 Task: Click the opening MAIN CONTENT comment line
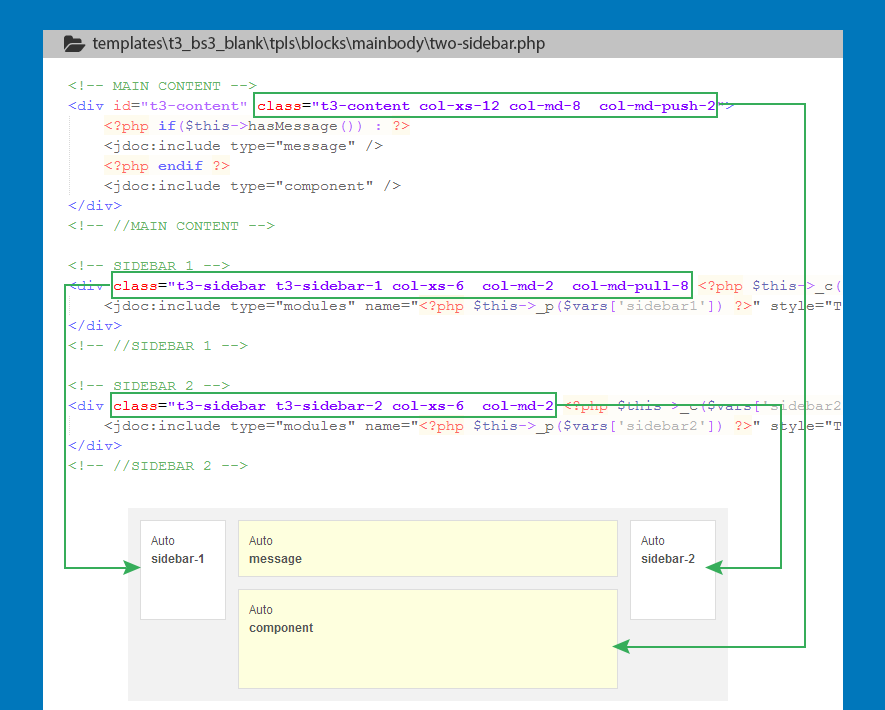162,86
